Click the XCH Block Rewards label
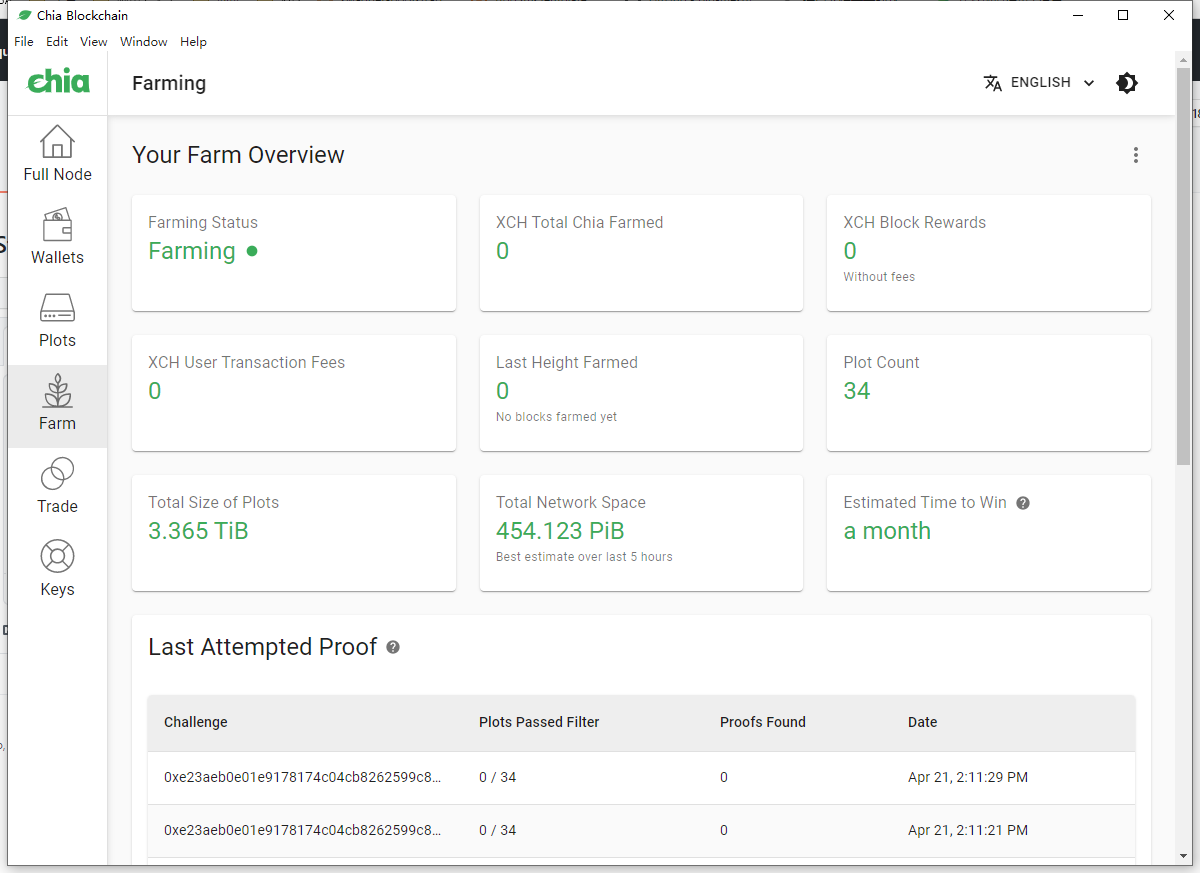The image size is (1200, 873). (914, 223)
